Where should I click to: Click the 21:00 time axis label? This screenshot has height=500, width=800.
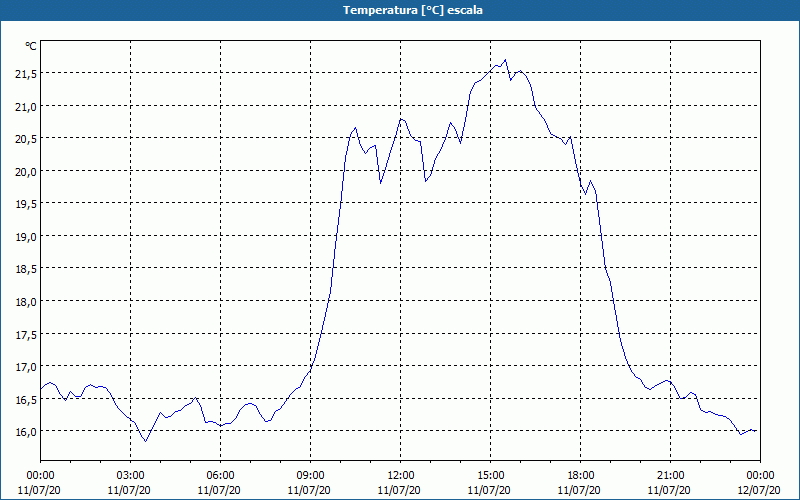pos(670,476)
